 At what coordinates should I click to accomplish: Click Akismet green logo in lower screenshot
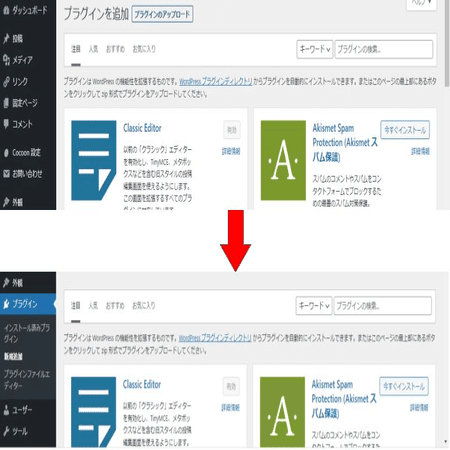coord(282,412)
